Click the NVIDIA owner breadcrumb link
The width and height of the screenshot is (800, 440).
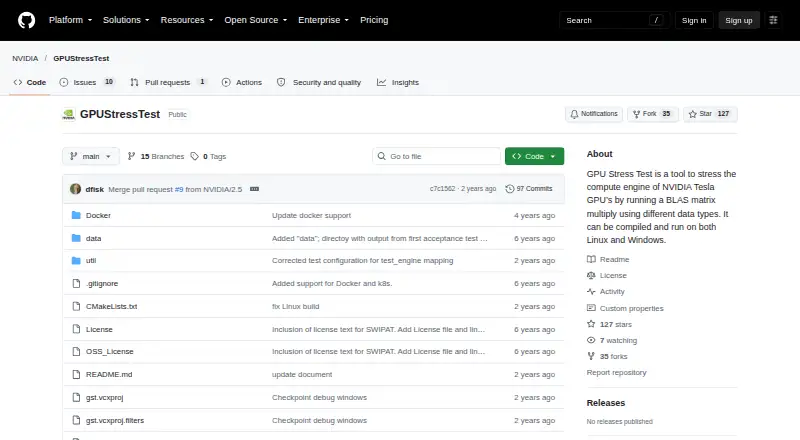click(x=25, y=58)
